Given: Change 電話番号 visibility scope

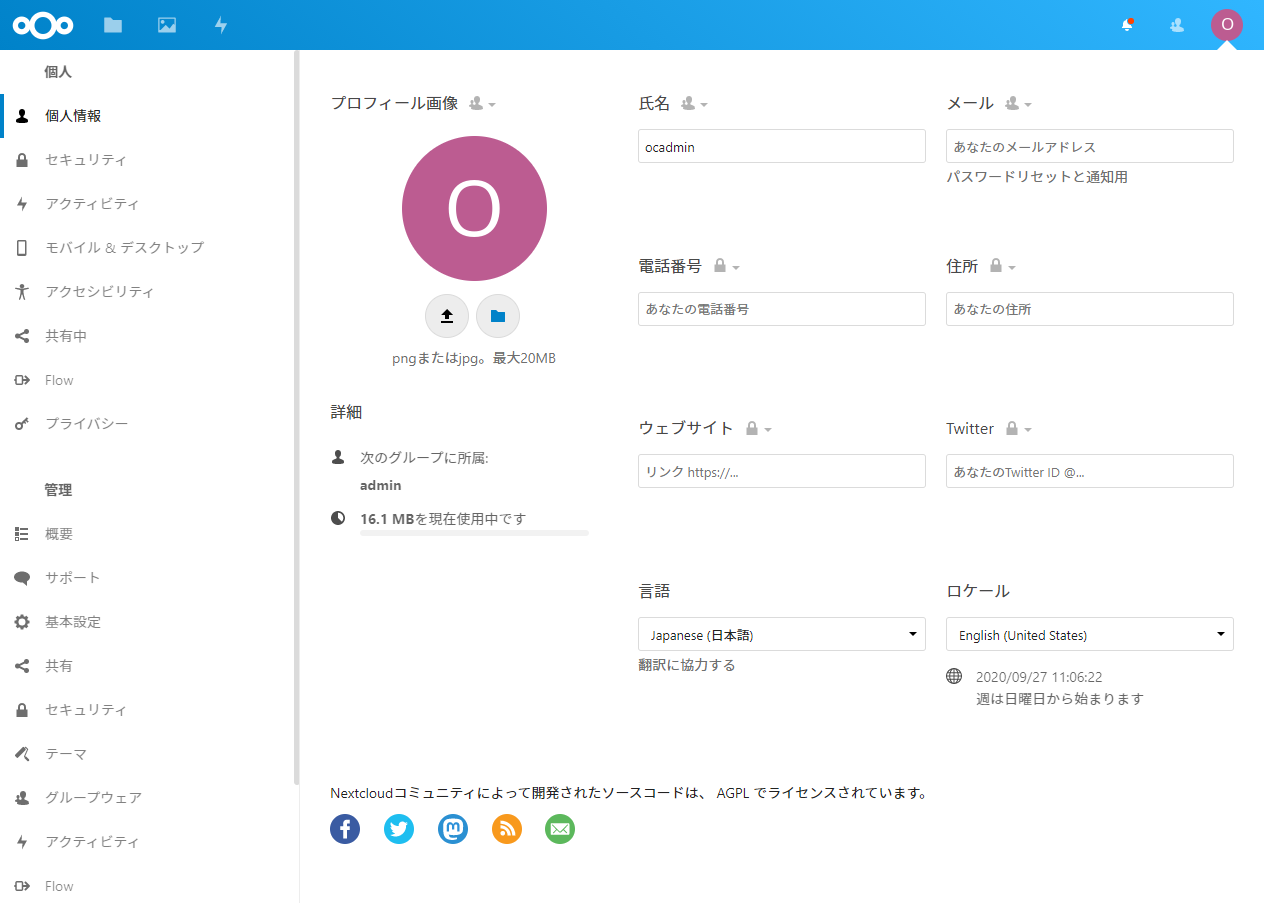Looking at the screenshot, I should [x=726, y=266].
